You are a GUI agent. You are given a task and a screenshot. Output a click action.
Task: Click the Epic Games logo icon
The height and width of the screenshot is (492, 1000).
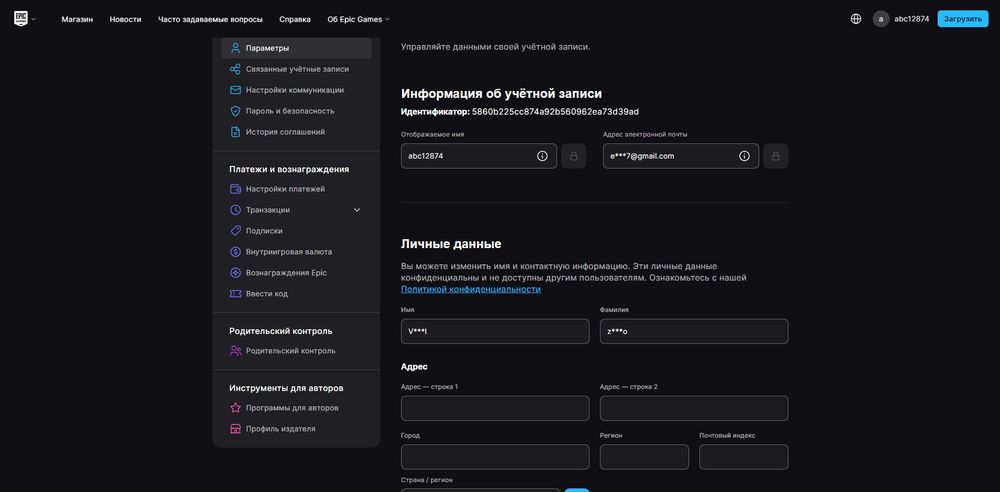click(20, 18)
